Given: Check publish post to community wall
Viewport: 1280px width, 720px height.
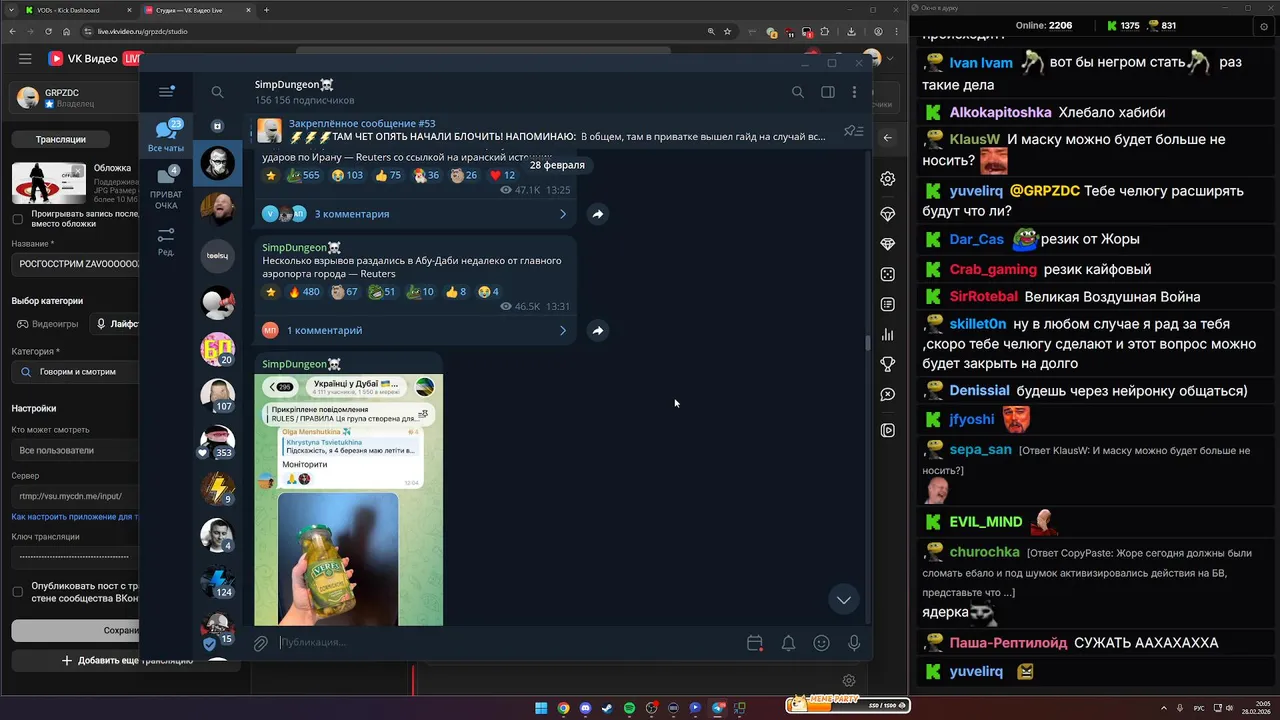Looking at the screenshot, I should click(17, 592).
